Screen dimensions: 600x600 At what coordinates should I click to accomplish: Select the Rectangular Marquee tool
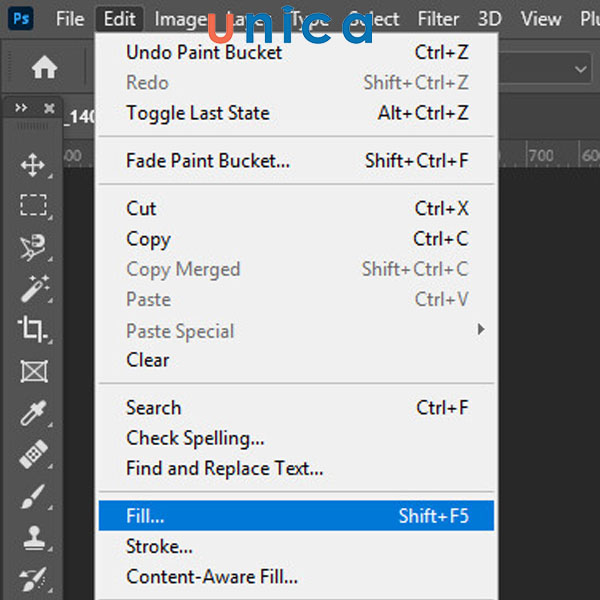click(33, 206)
